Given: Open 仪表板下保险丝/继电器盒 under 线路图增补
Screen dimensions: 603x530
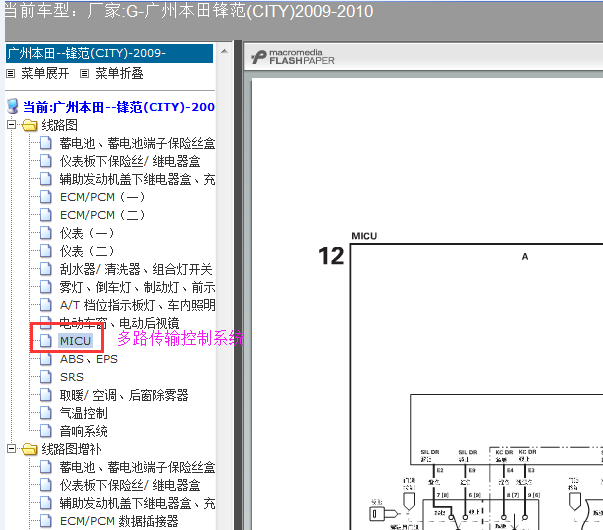Looking at the screenshot, I should (x=130, y=485).
